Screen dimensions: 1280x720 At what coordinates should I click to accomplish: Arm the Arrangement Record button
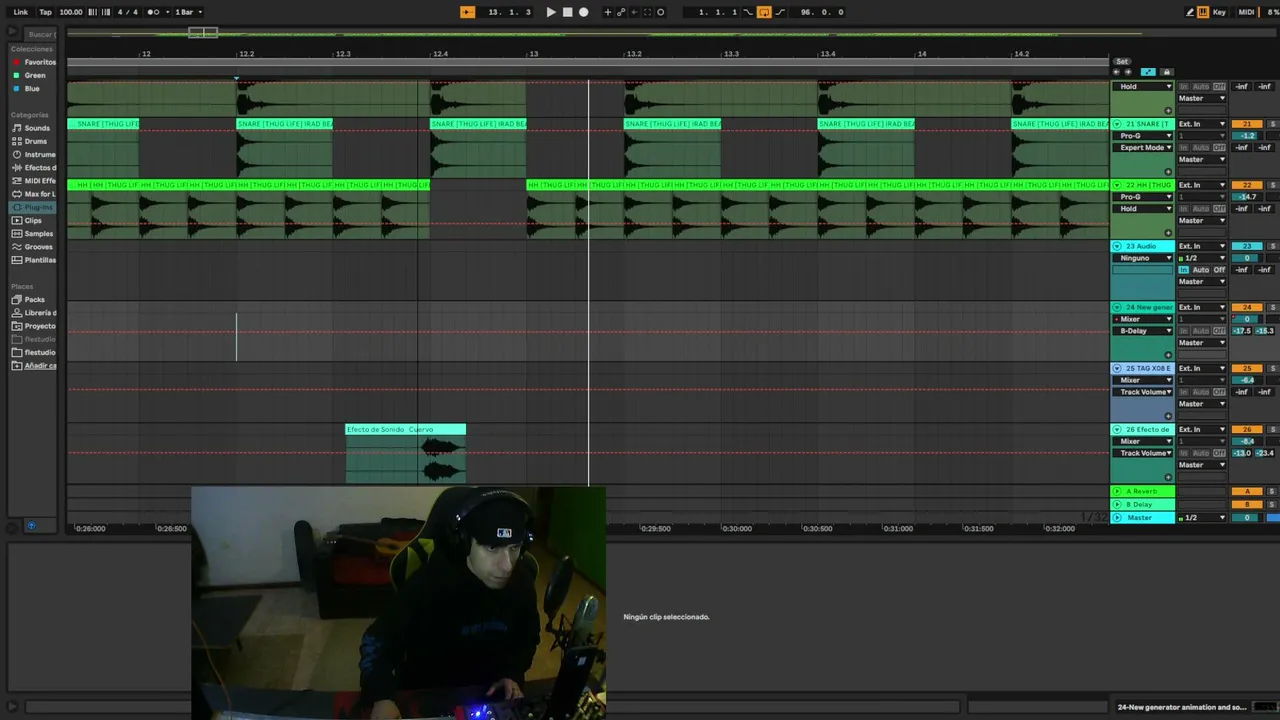[x=584, y=12]
